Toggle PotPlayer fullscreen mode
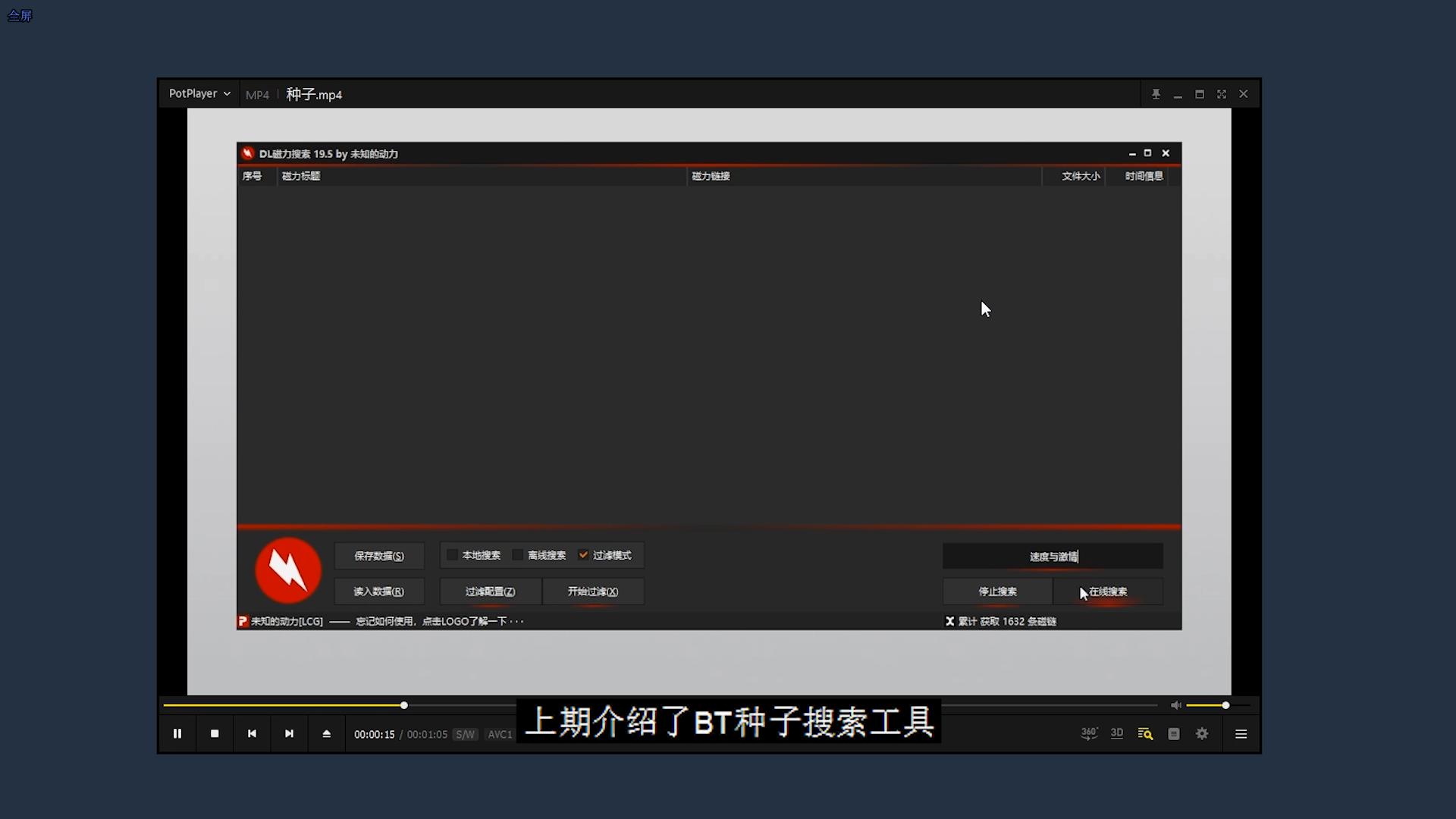1456x819 pixels. pyautogui.click(x=1222, y=94)
